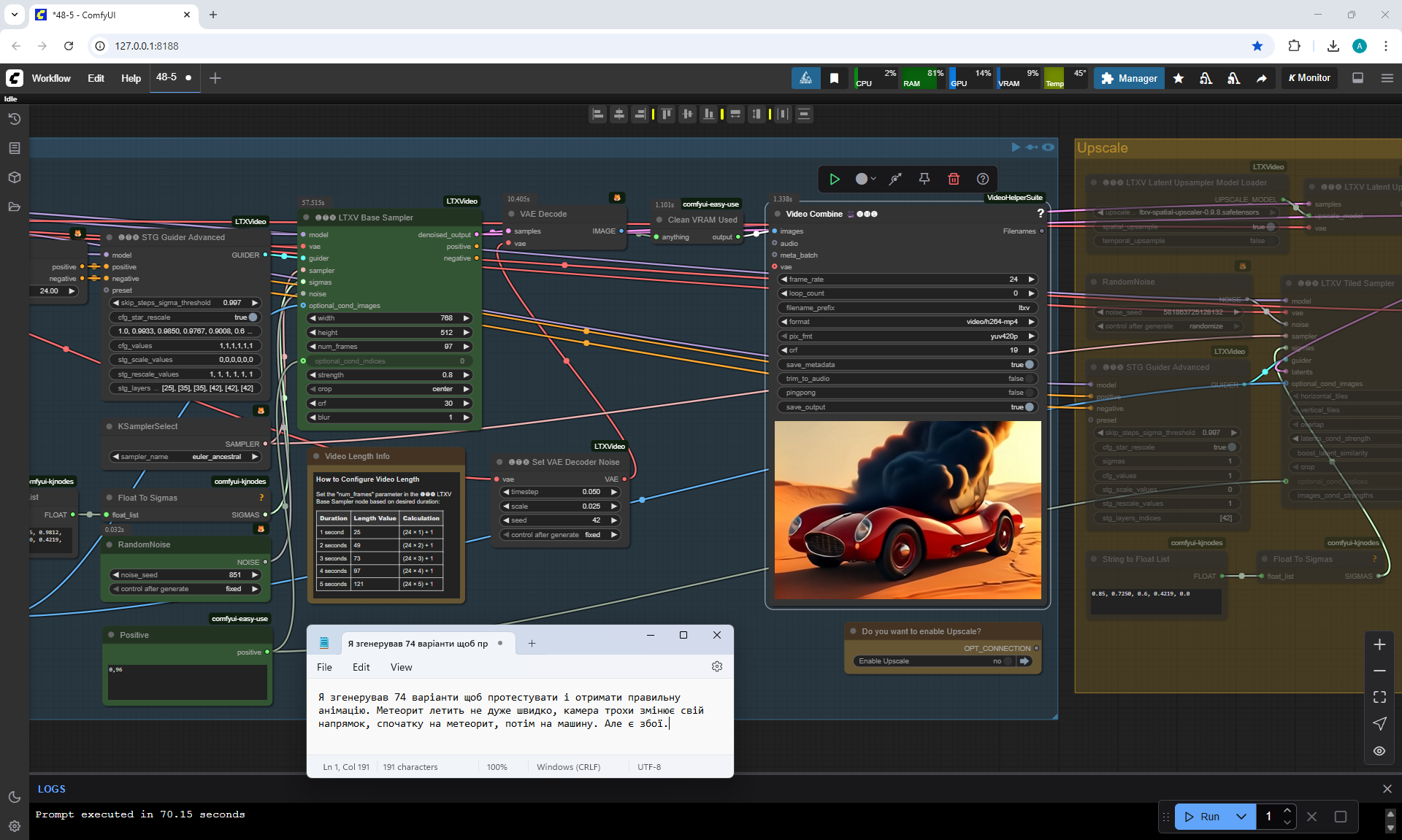1402x840 pixels.
Task: Toggle cfg_star_rescale in STG Guider Advanced
Action: 253,317
